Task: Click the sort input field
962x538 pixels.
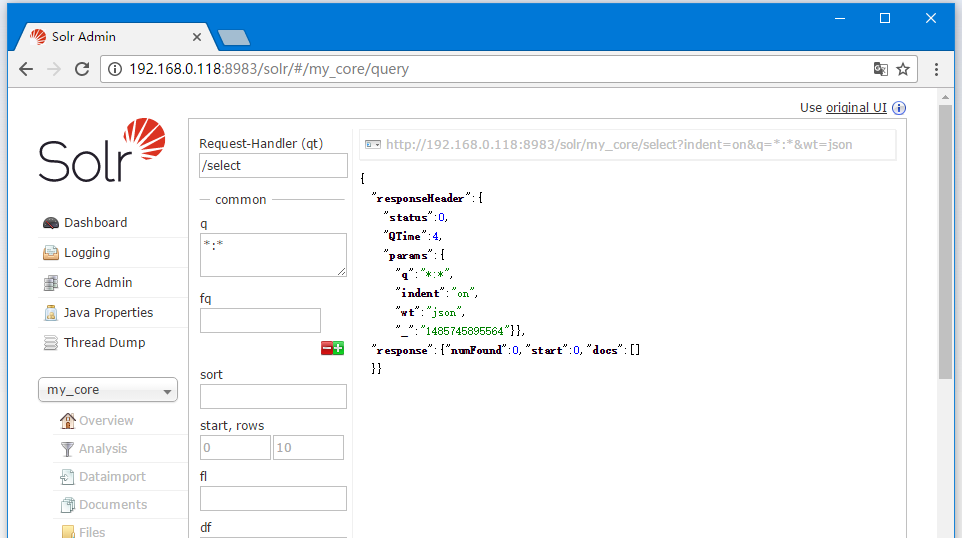Action: pos(274,396)
